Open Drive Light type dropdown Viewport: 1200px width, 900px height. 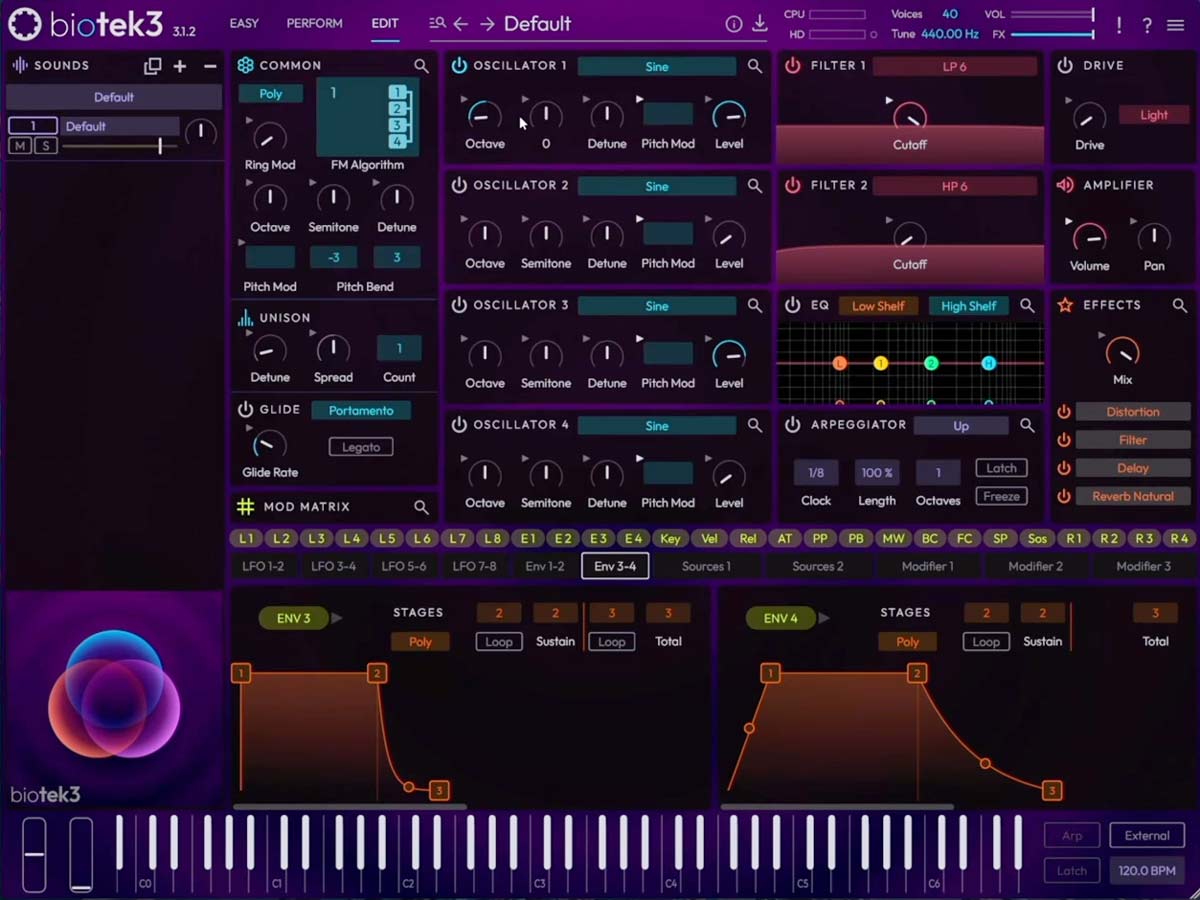[x=1154, y=115]
